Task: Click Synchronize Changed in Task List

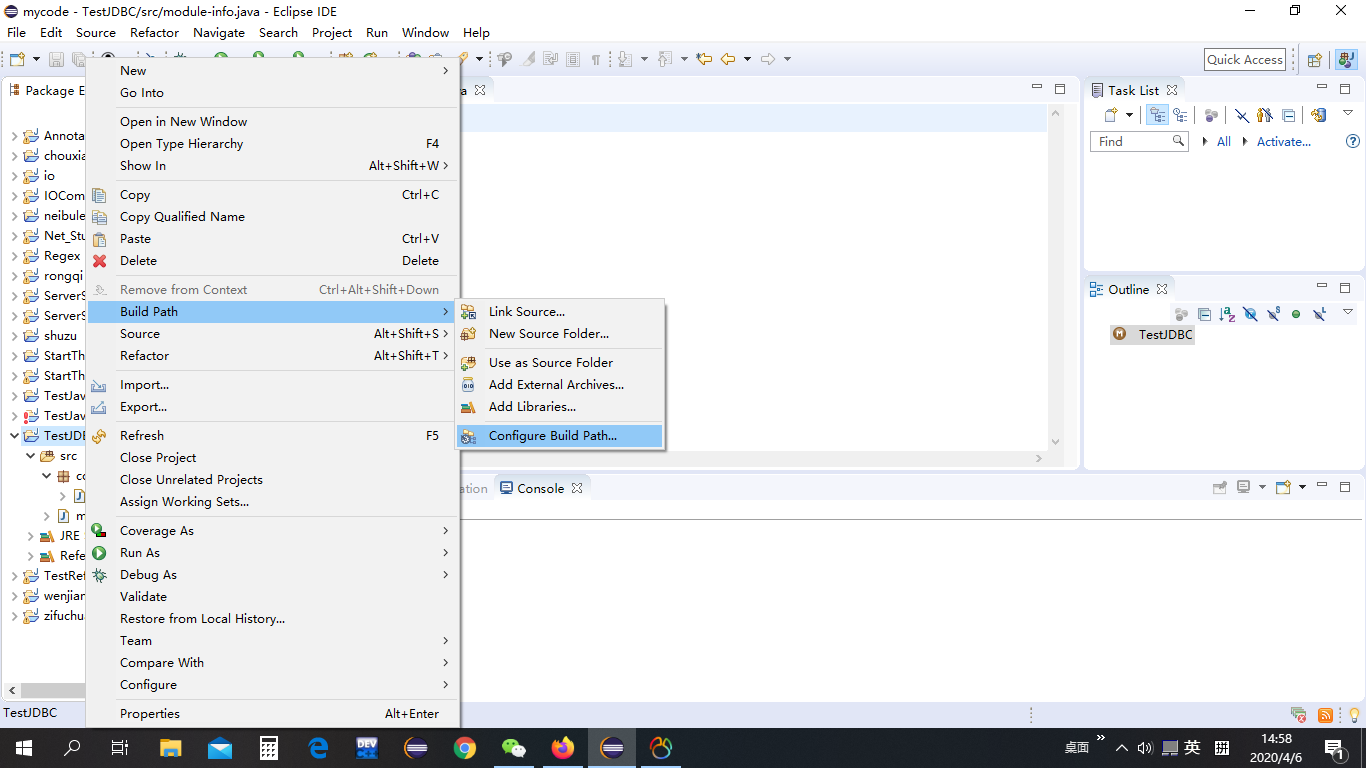Action: point(1319,115)
